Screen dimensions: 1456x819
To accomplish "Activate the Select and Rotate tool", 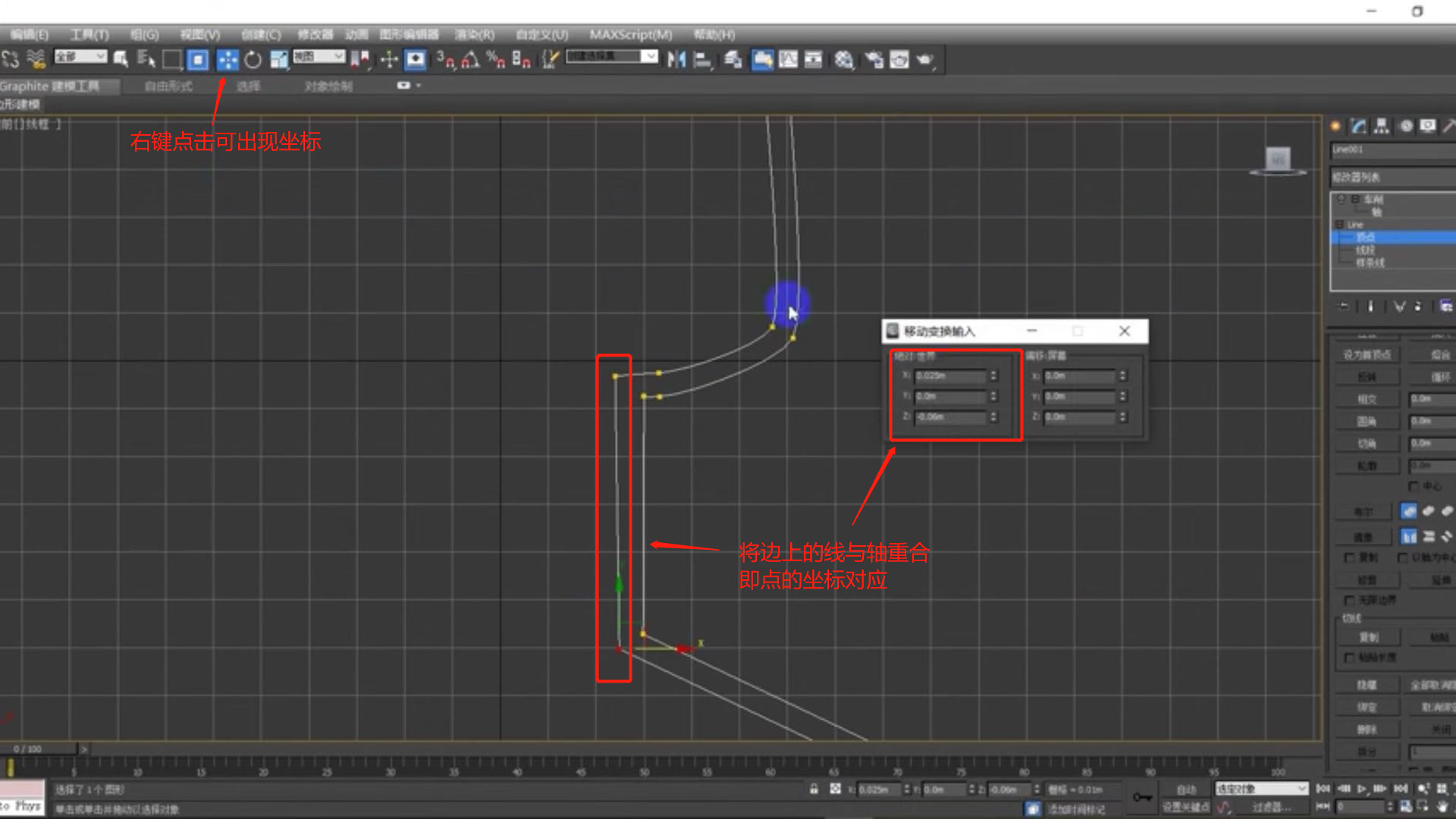I will (253, 60).
